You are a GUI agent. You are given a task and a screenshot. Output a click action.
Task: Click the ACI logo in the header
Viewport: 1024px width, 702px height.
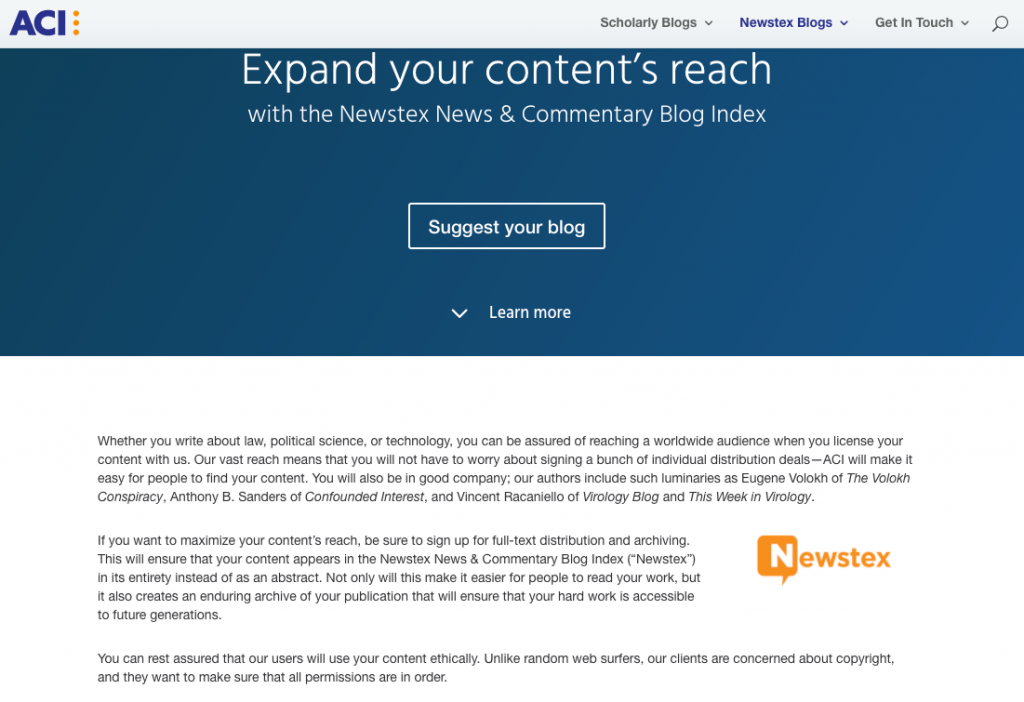click(x=44, y=23)
